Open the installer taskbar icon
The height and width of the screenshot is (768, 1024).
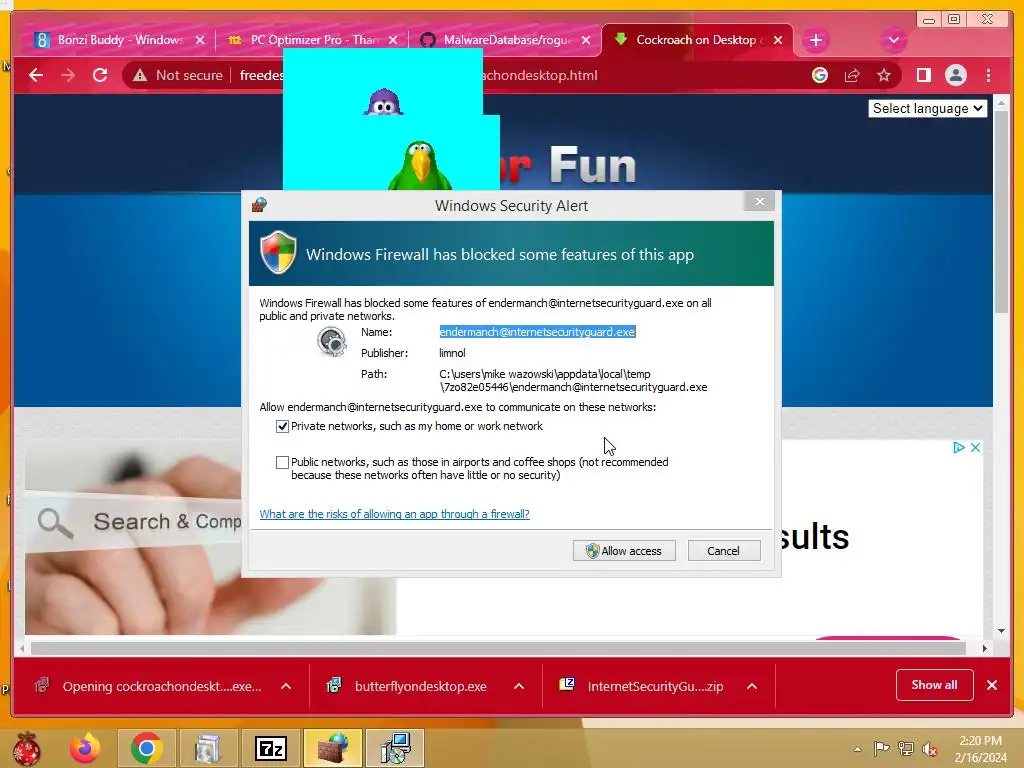tap(395, 748)
